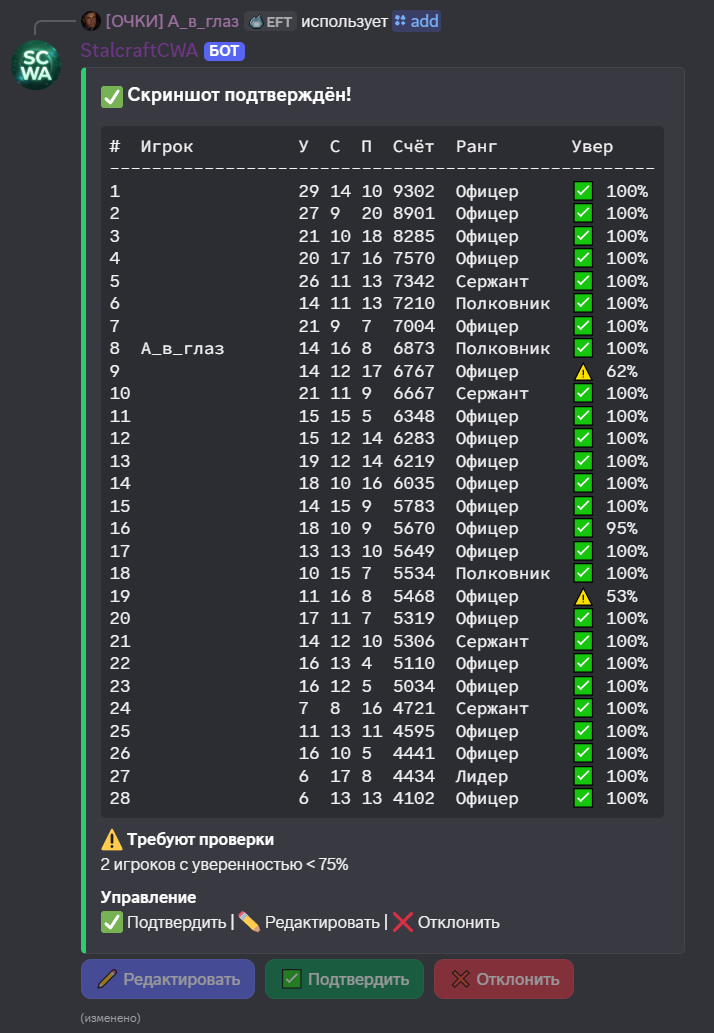Click the StalcraftCWA bot avatar
714x1033 pixels.
pos(36,65)
